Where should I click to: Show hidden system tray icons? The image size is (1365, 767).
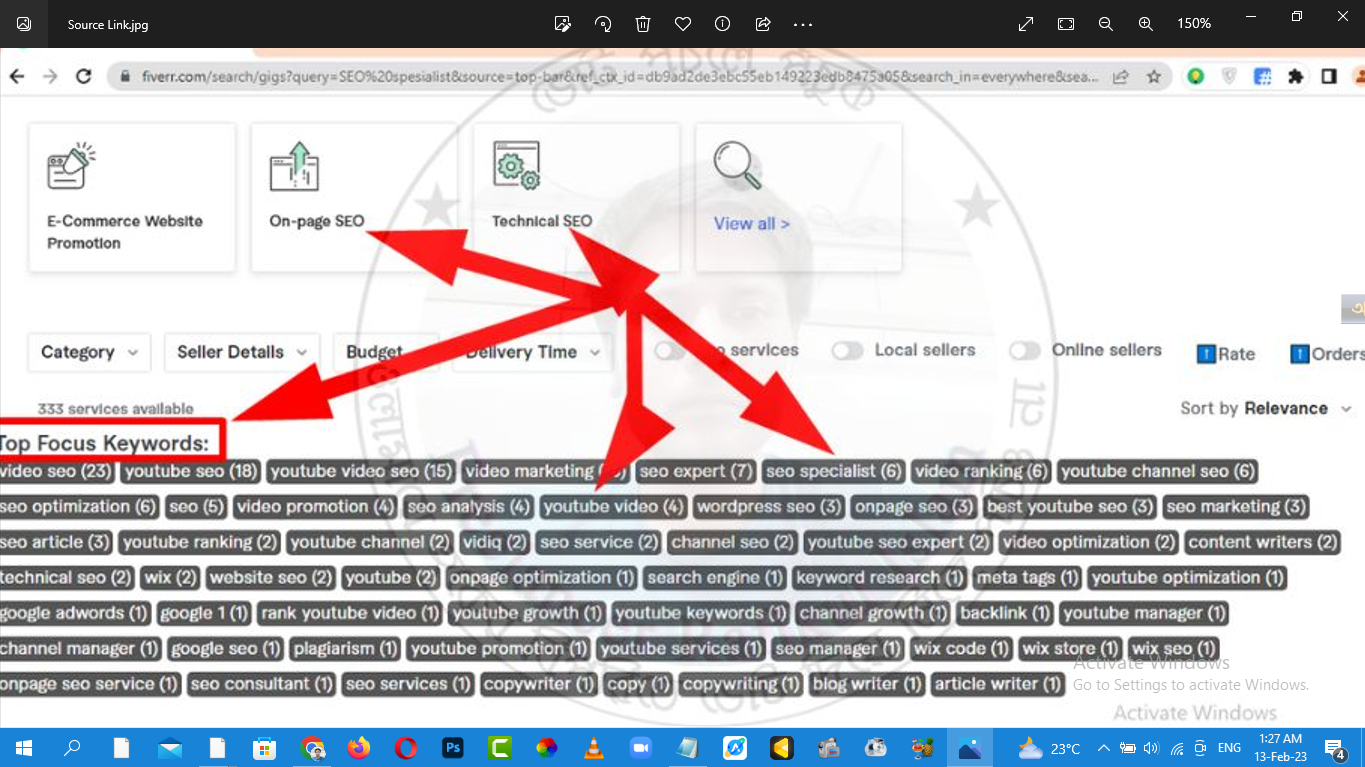point(1104,747)
